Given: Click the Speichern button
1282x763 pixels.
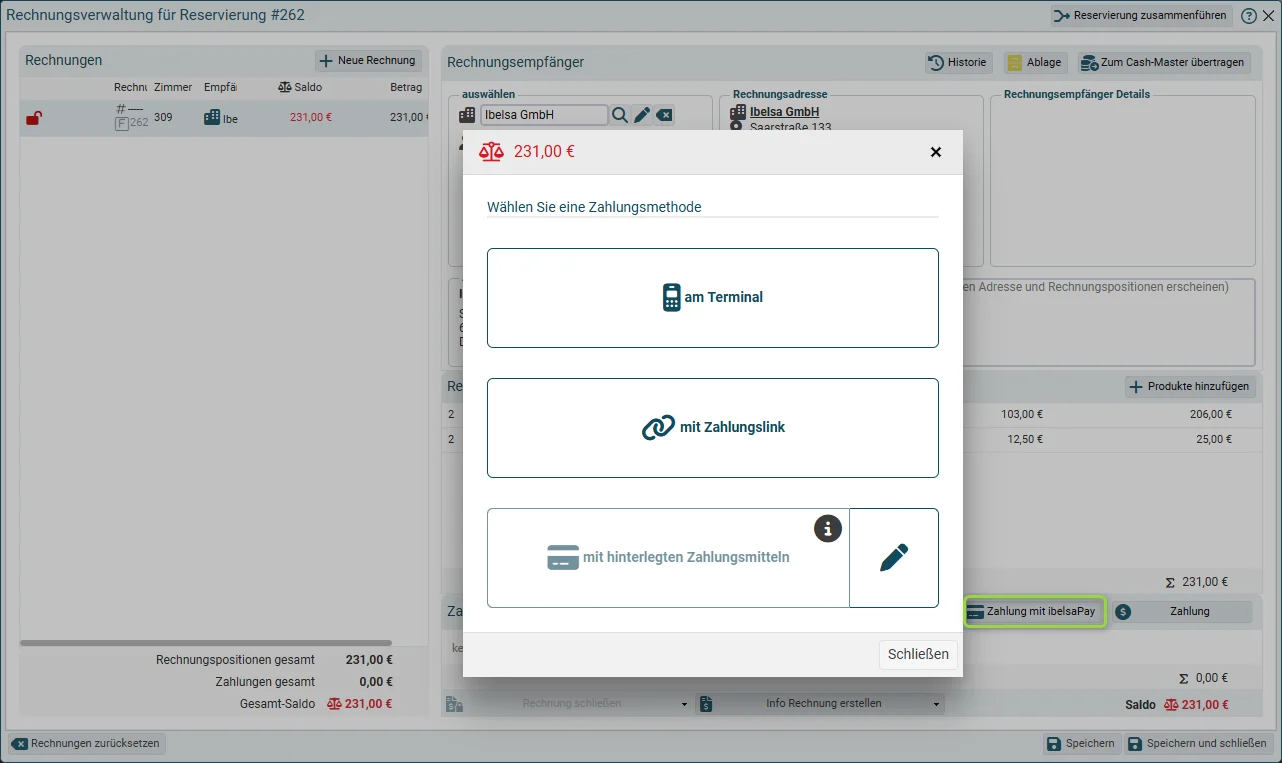Looking at the screenshot, I should pos(1080,744).
